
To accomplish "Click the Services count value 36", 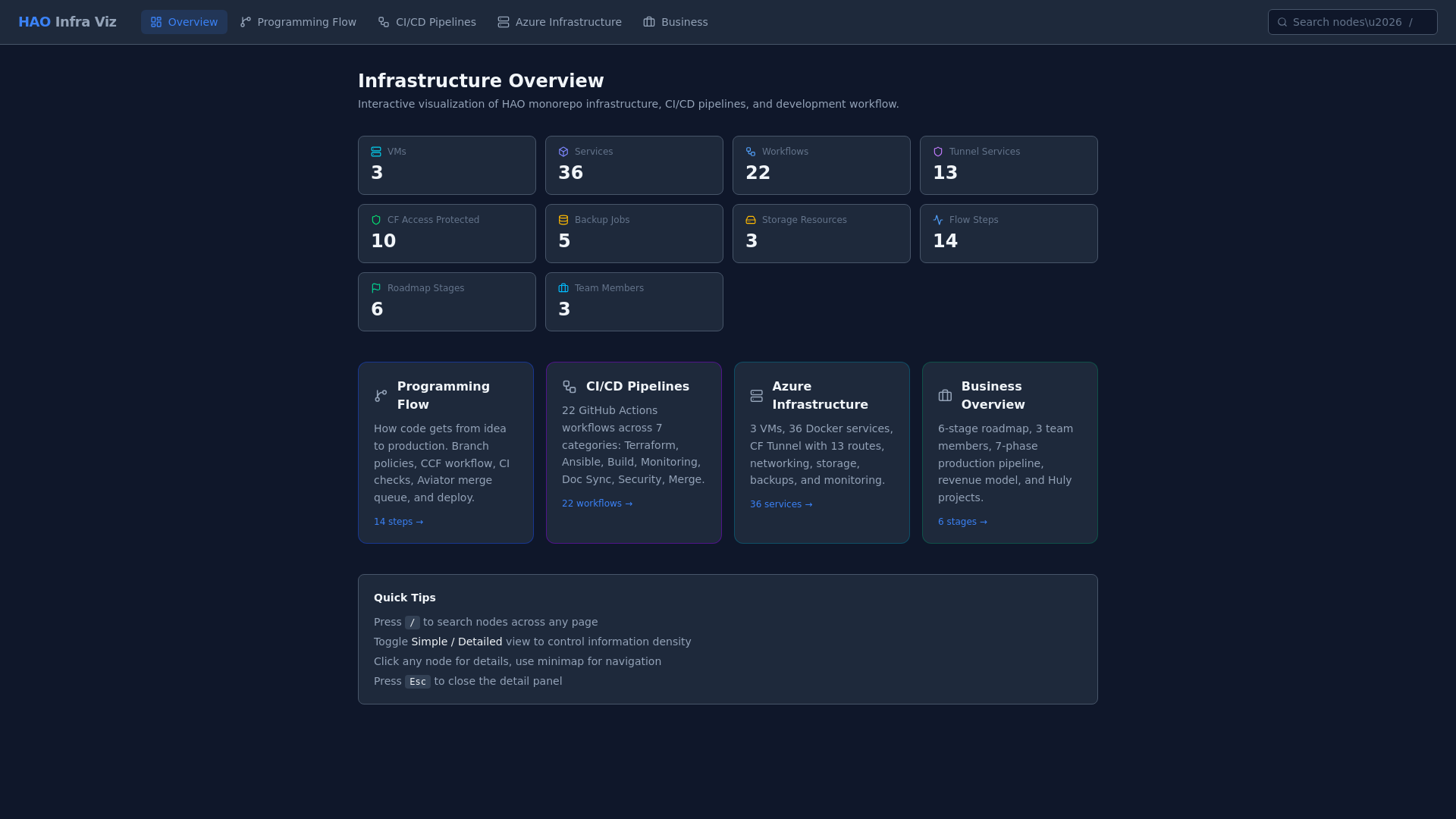I will (x=570, y=173).
